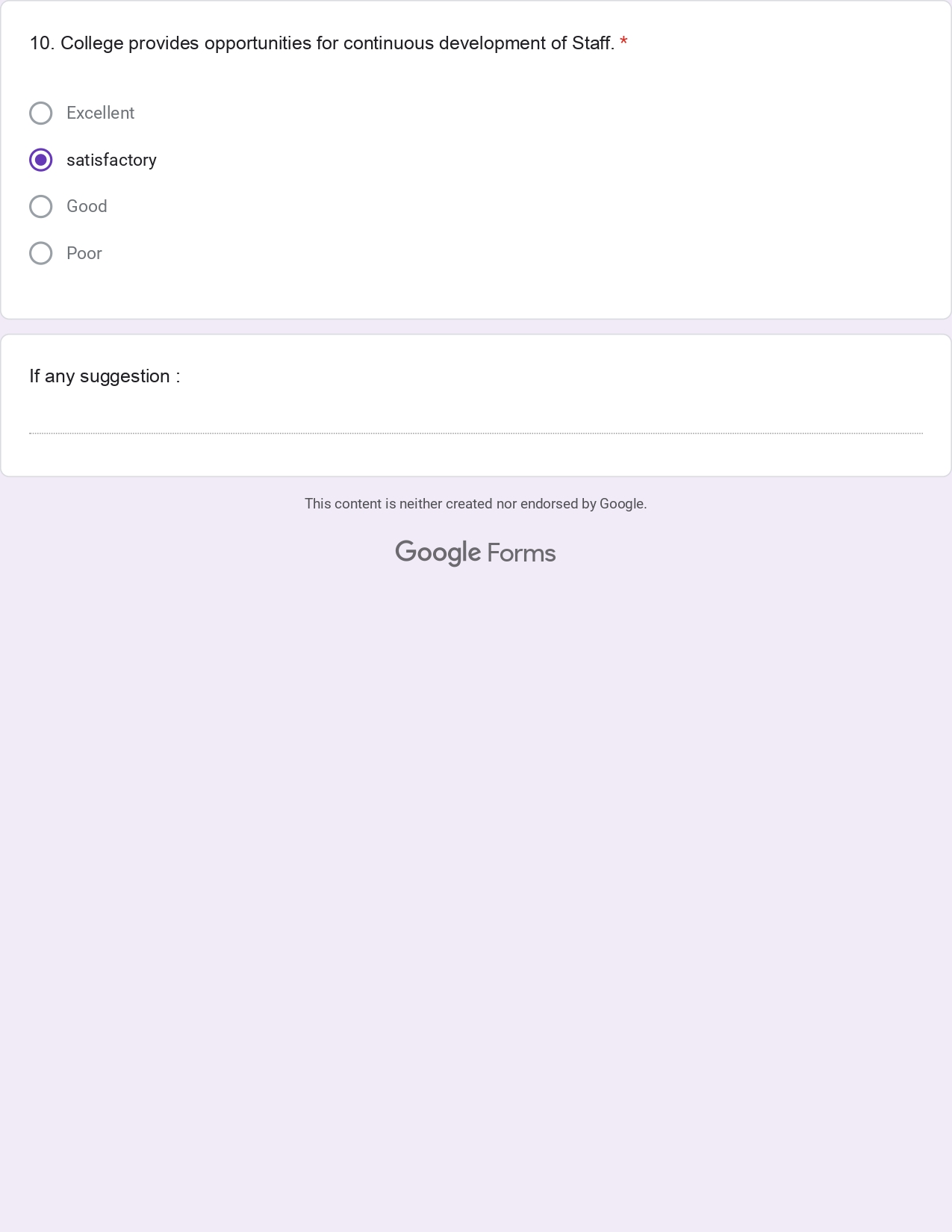Click the 'Poor' option label text
Viewport: 952px width, 1232px height.
(x=84, y=254)
